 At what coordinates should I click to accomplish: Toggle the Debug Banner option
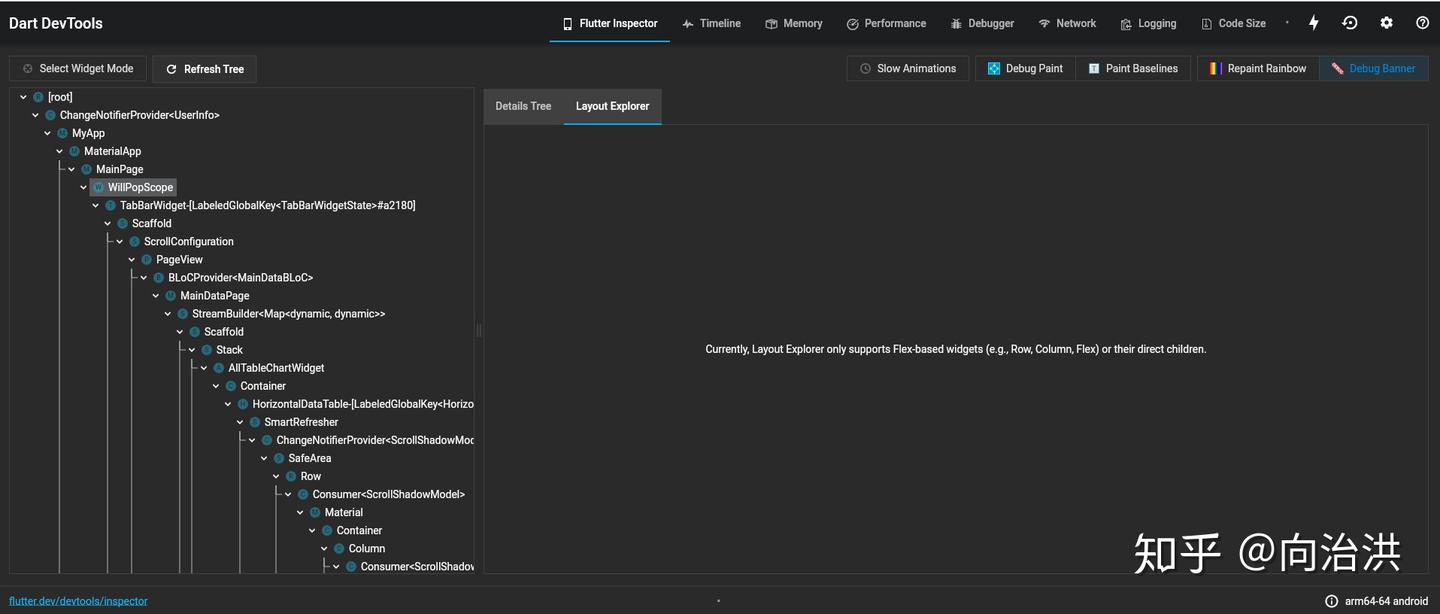point(1373,69)
